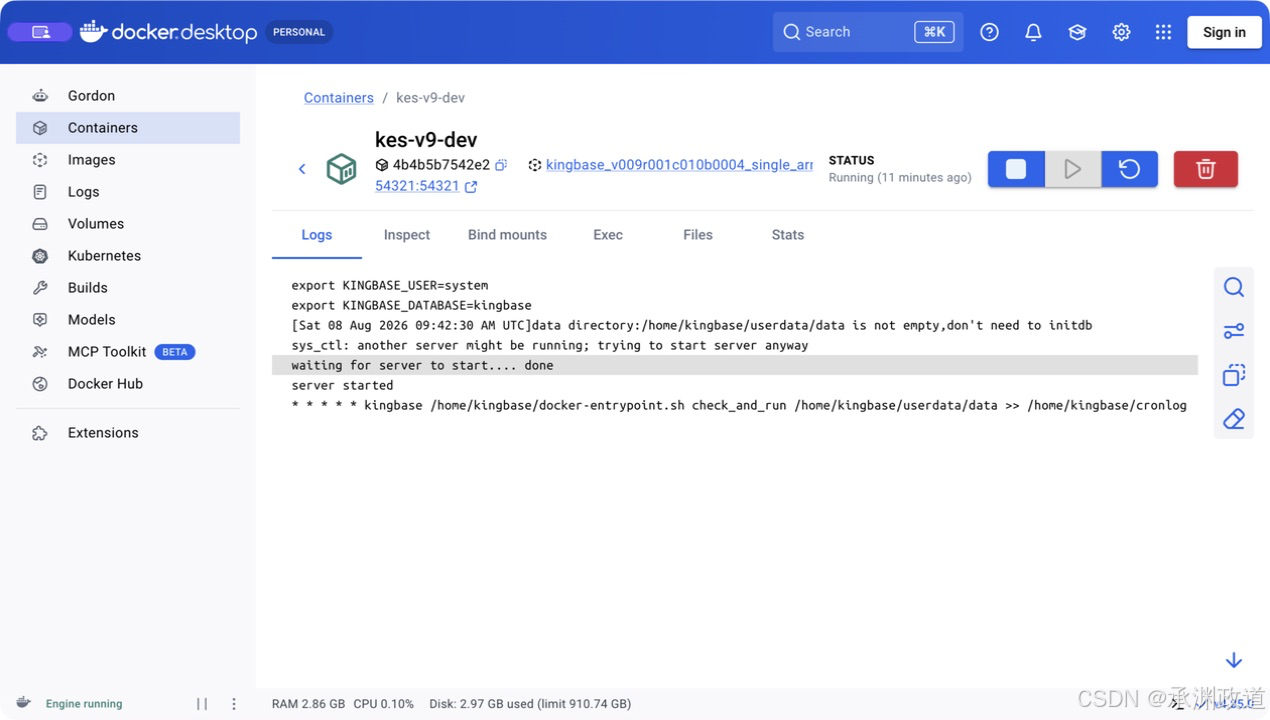The width and height of the screenshot is (1270, 720).
Task: Click the RAM 2.86 GB status entry
Action: click(x=308, y=704)
